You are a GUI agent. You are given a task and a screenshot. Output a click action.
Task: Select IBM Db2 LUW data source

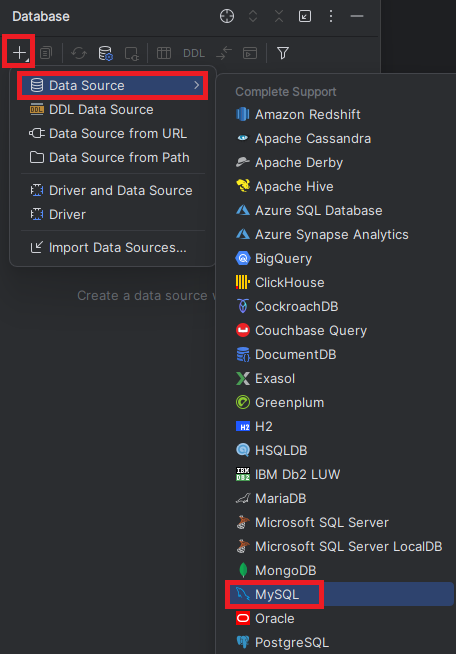tap(340, 474)
